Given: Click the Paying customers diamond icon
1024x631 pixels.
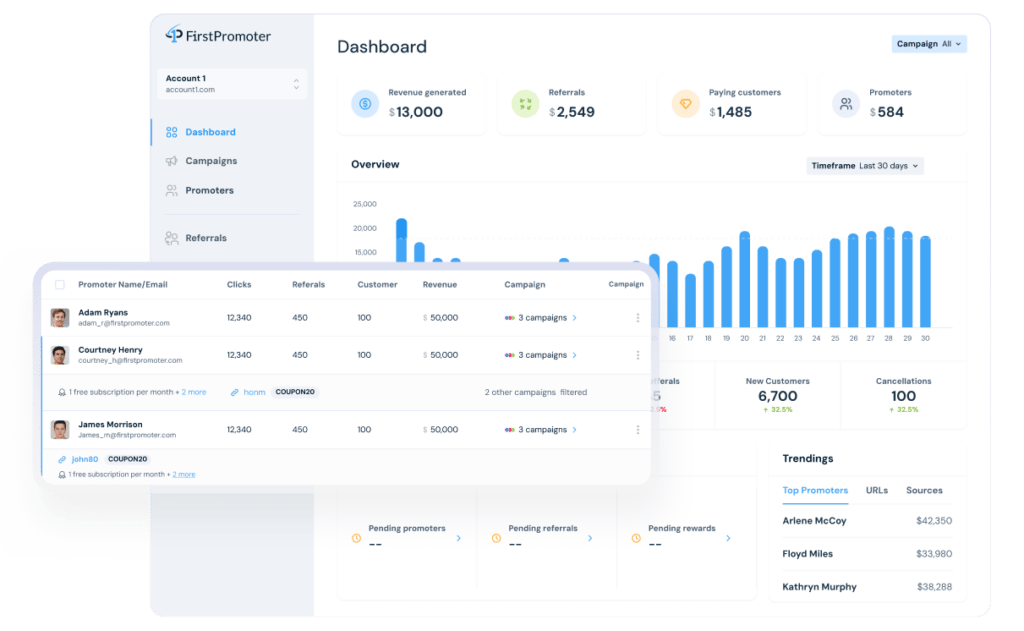Looking at the screenshot, I should click(685, 104).
